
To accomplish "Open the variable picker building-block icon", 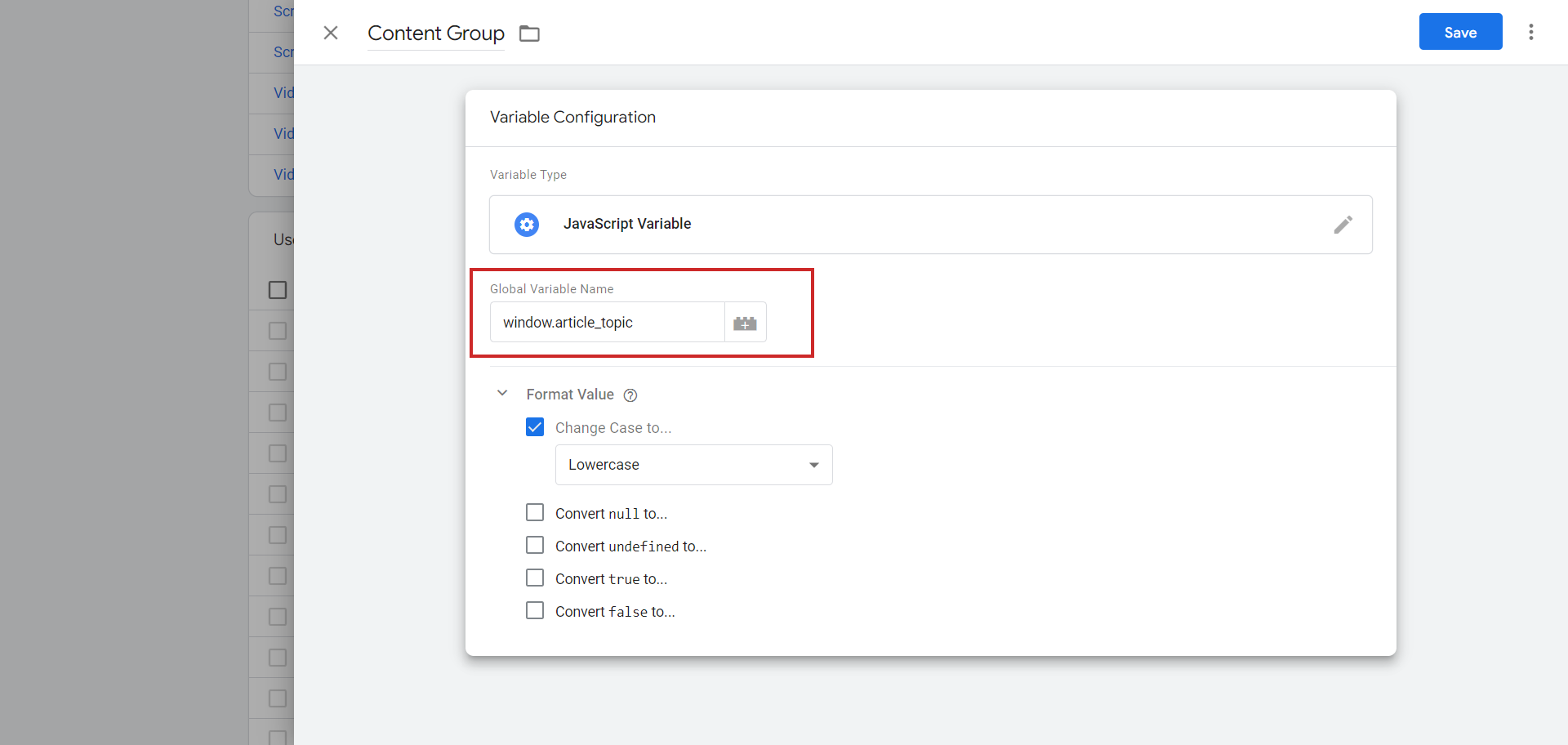I will [745, 322].
